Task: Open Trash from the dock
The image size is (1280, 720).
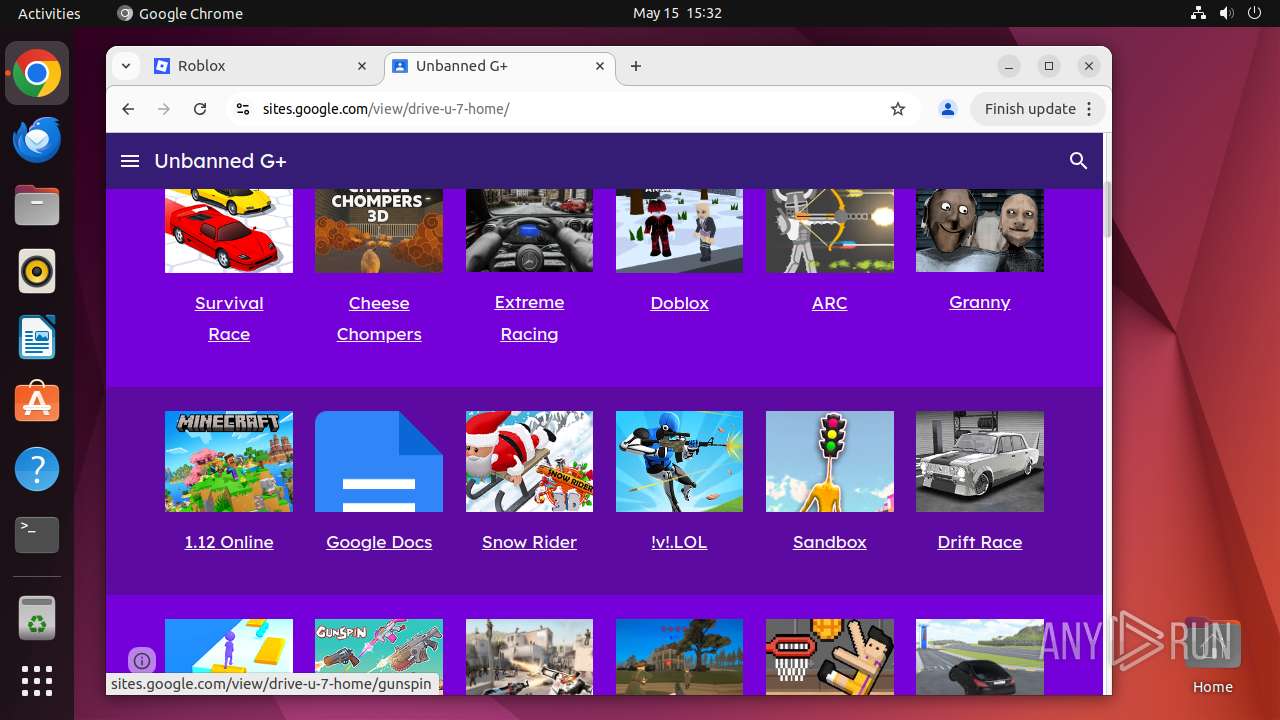Action: (x=37, y=617)
